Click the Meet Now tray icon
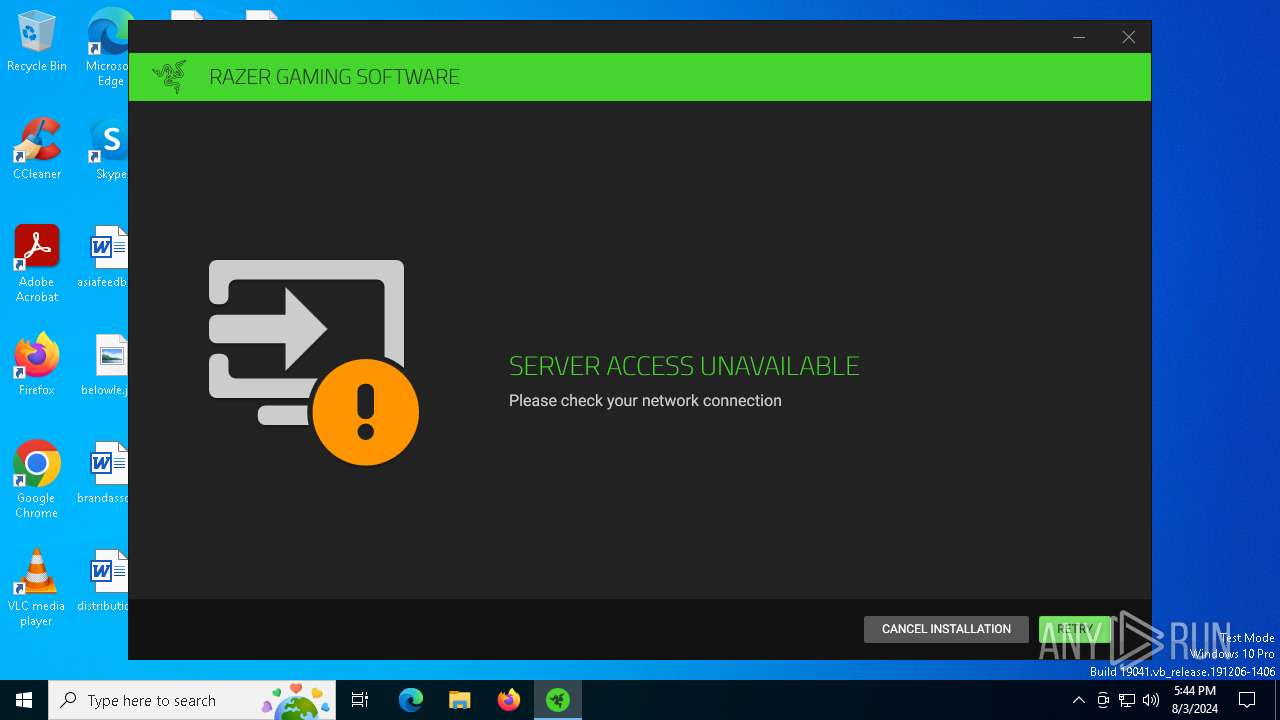This screenshot has height=720, width=1280. [1103, 700]
